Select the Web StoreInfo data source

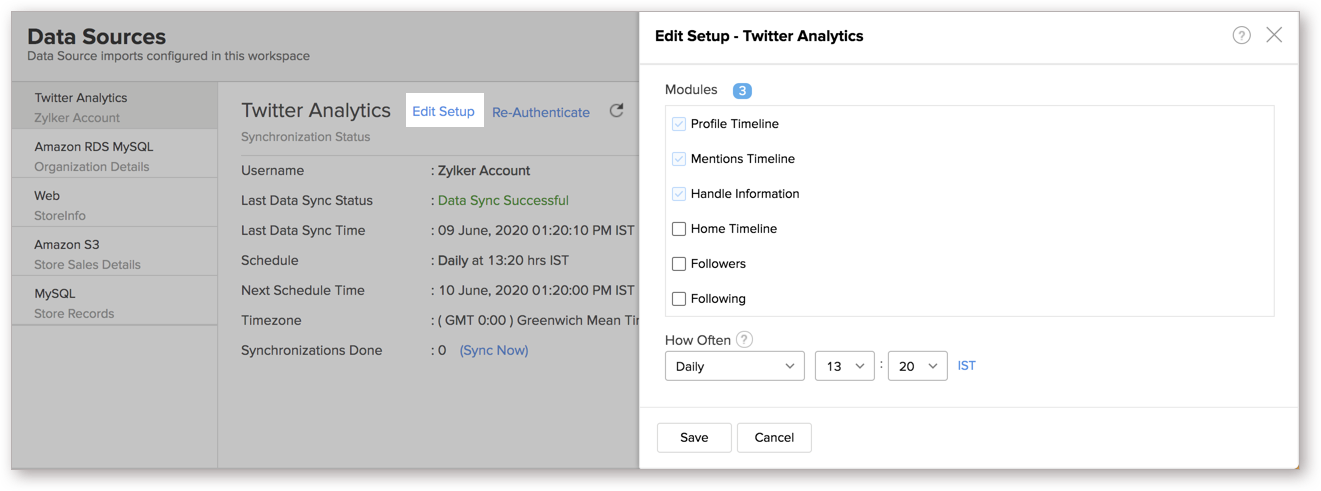click(114, 205)
